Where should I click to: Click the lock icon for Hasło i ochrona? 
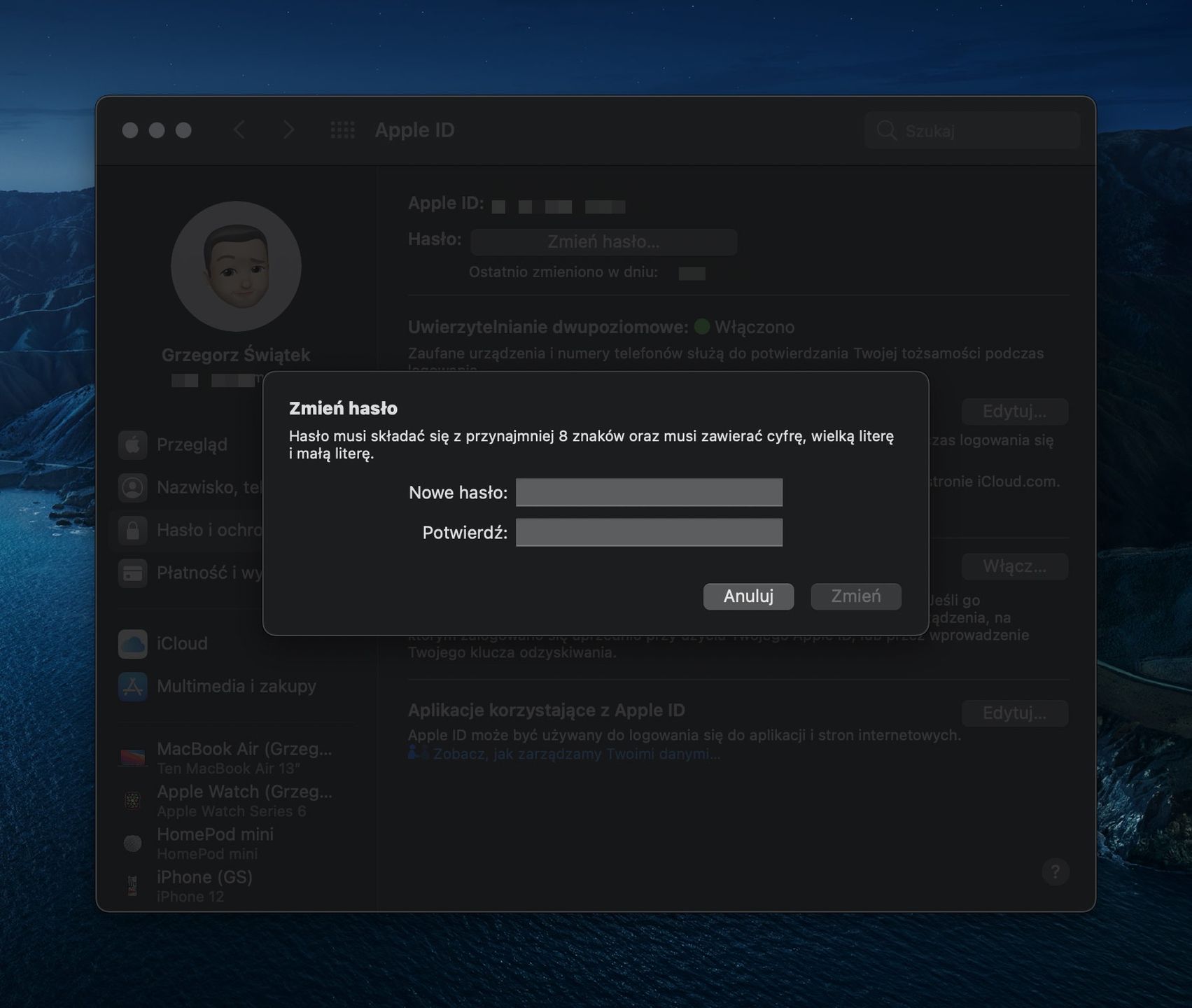(x=133, y=530)
